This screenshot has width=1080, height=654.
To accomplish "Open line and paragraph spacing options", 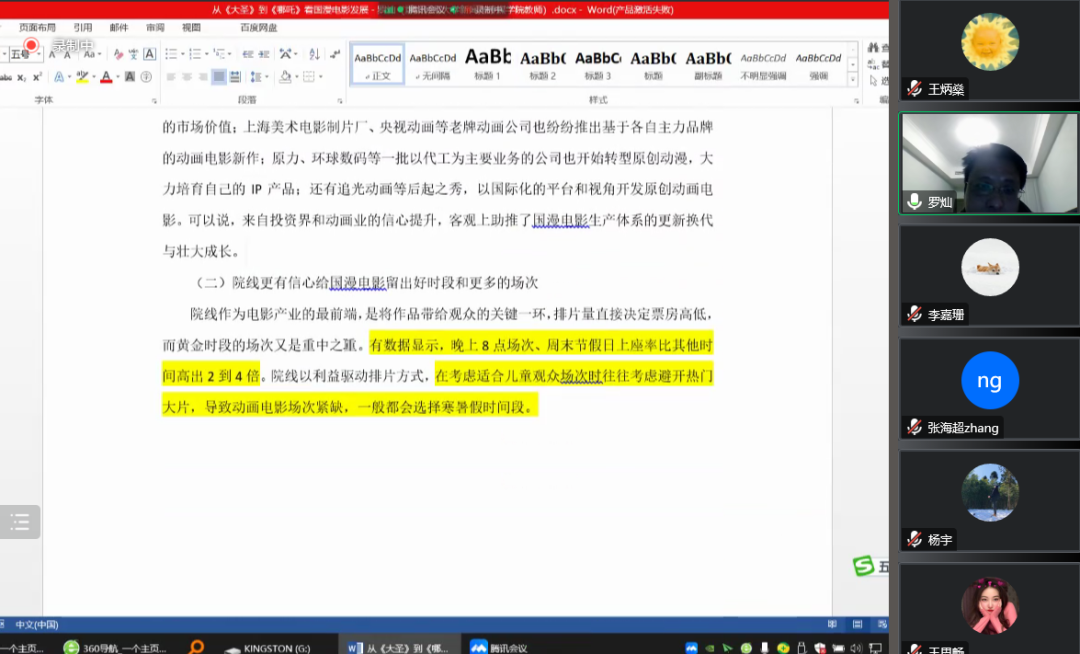I will (256, 77).
